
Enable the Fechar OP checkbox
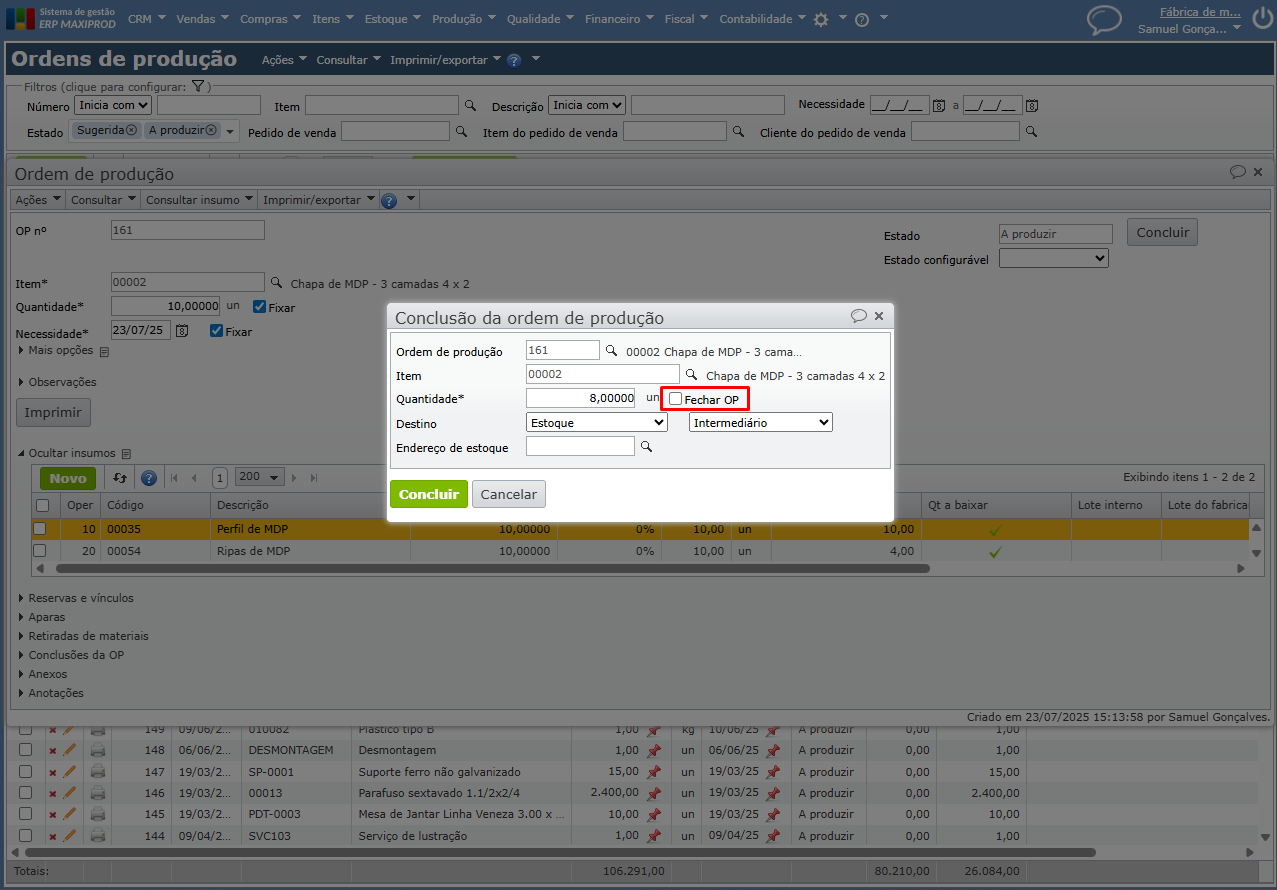tap(676, 399)
